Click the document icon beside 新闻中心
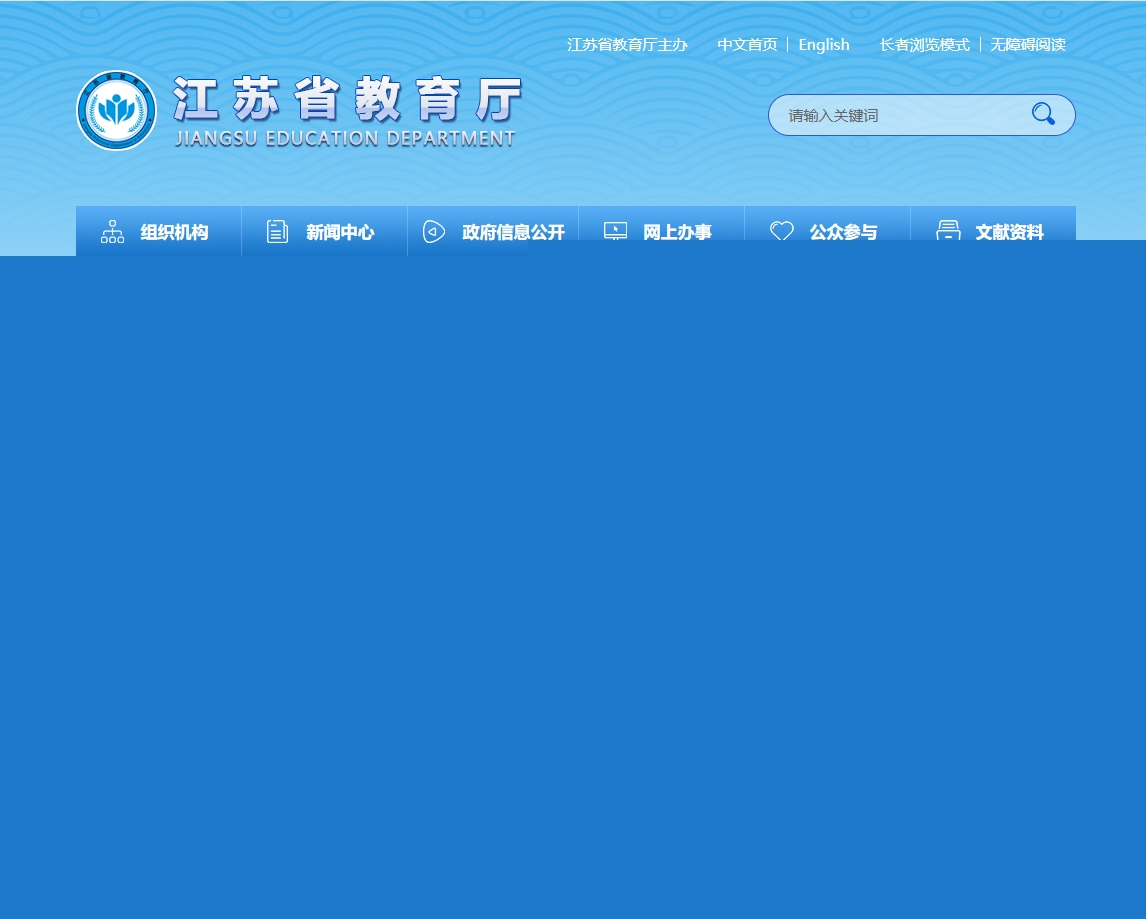The width and height of the screenshot is (1146, 919). pyautogui.click(x=277, y=232)
